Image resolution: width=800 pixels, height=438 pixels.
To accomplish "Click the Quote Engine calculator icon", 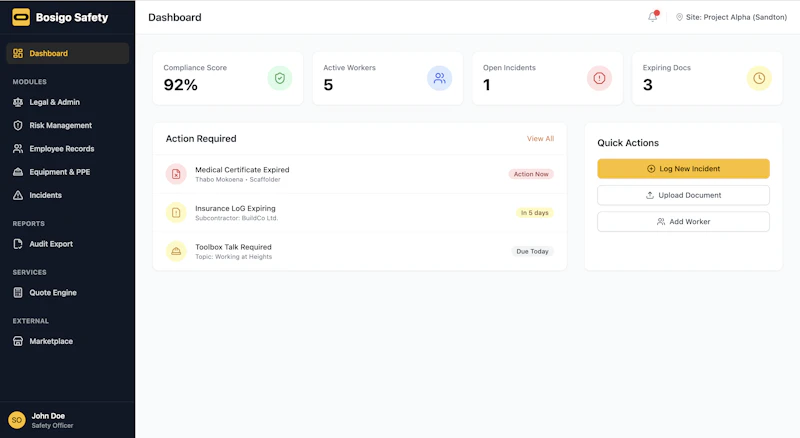I will pyautogui.click(x=18, y=293).
